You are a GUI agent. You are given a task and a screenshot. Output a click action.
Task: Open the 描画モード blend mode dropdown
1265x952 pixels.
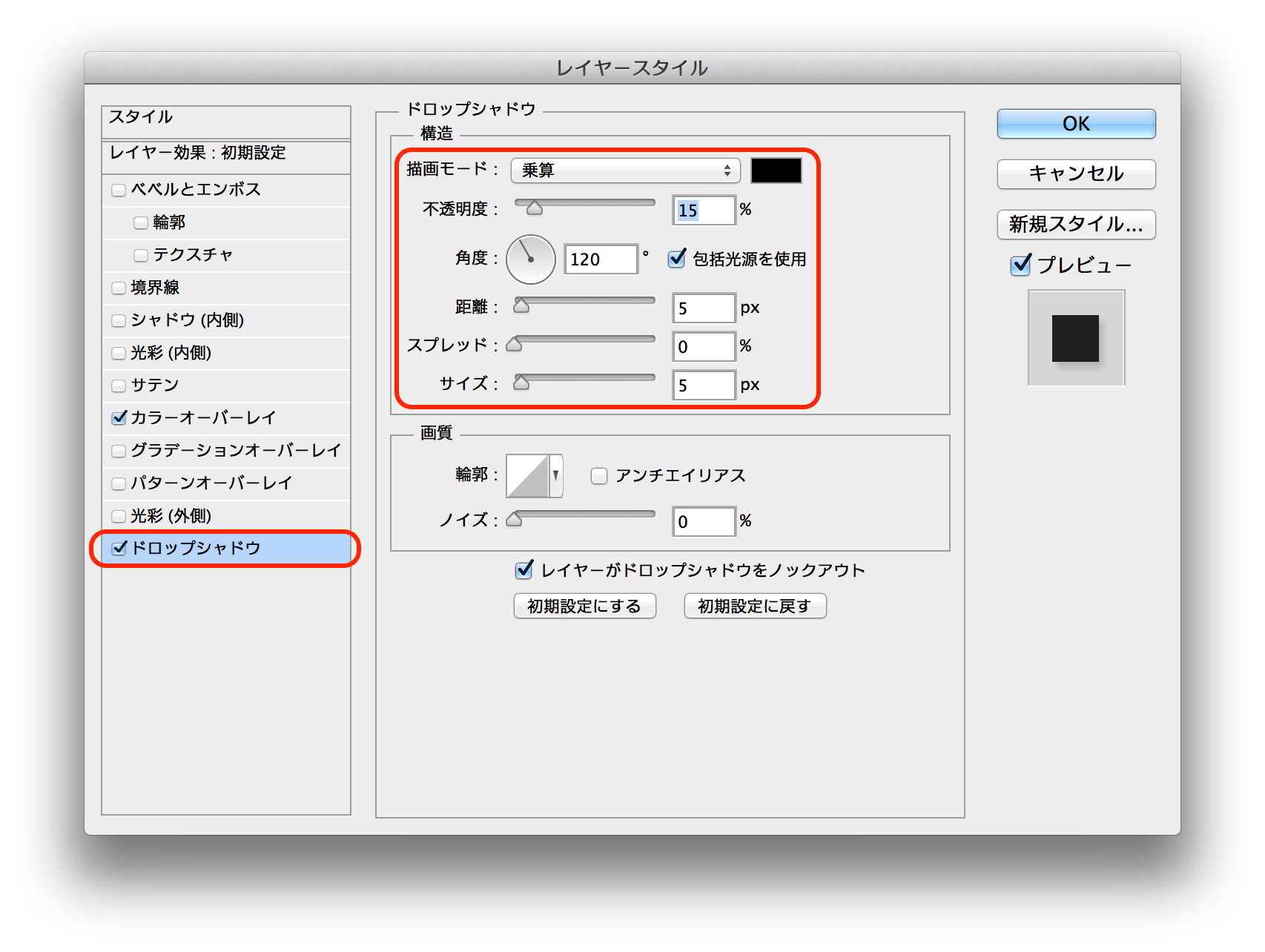tap(625, 171)
